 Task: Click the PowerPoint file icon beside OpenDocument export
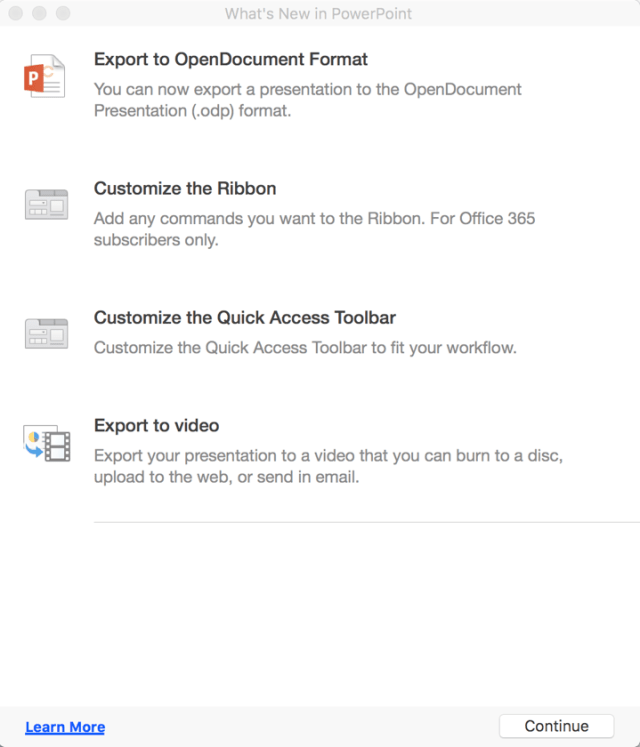[x=45, y=76]
